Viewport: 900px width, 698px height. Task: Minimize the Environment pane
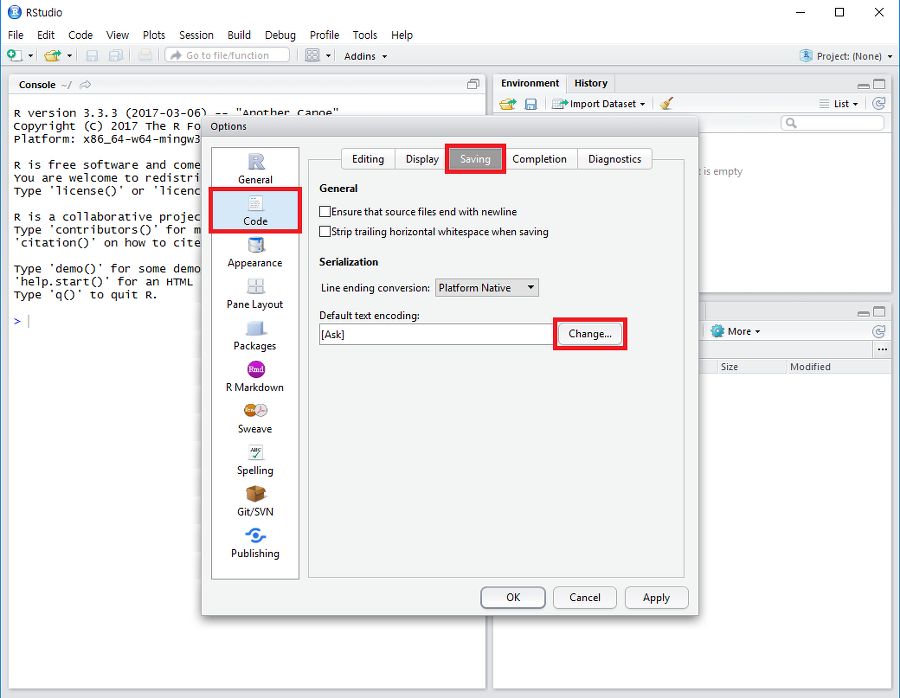coord(863,86)
